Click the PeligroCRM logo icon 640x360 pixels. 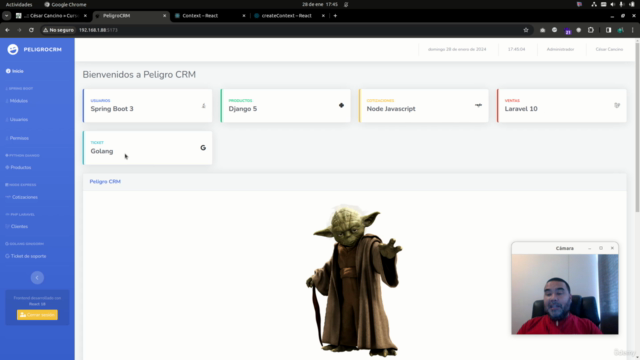tap(13, 49)
